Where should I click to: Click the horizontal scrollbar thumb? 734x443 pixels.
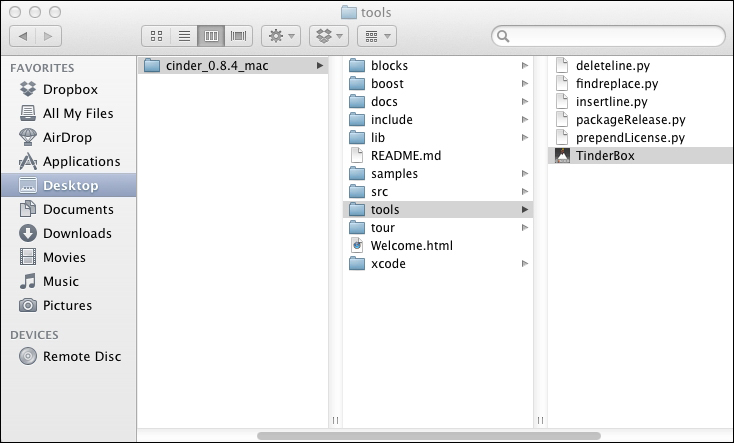(x=429, y=436)
